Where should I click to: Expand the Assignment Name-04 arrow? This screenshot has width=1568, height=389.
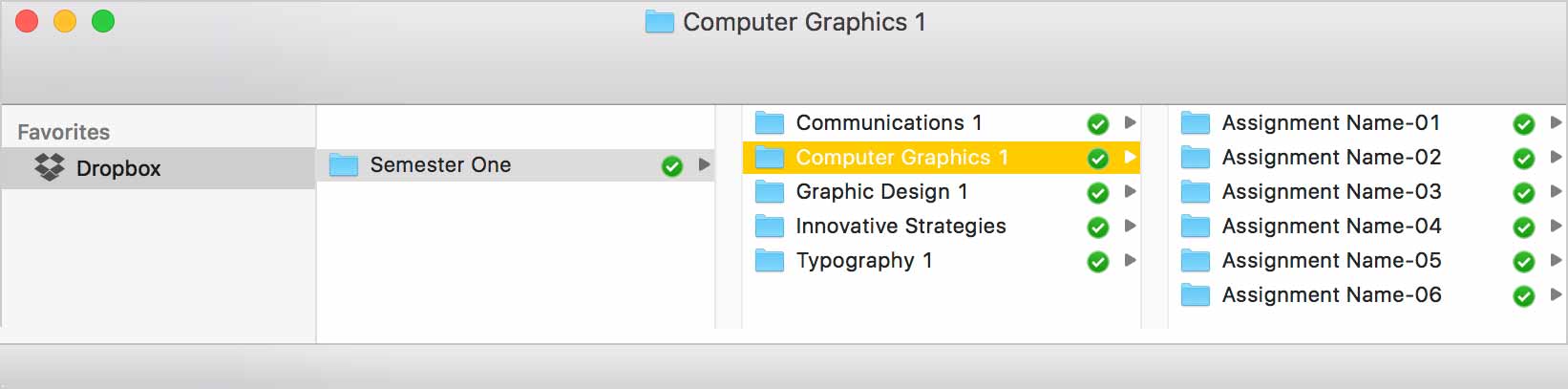[x=1557, y=226]
